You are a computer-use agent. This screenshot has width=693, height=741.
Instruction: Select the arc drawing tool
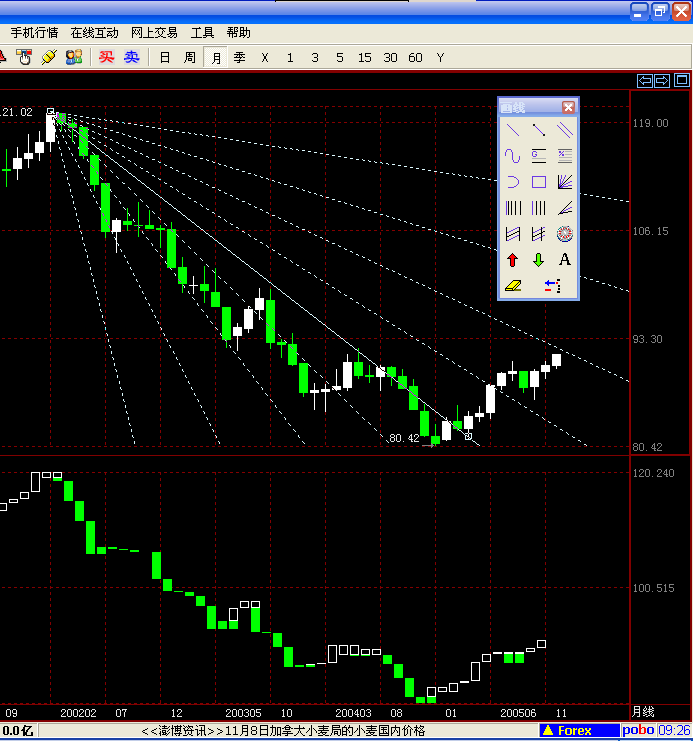(513, 182)
